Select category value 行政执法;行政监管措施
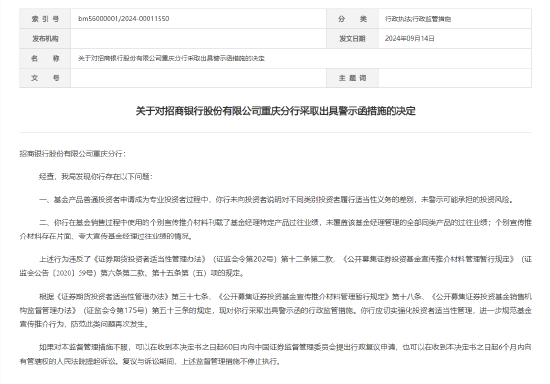The width and height of the screenshot is (550, 384). click(x=418, y=19)
